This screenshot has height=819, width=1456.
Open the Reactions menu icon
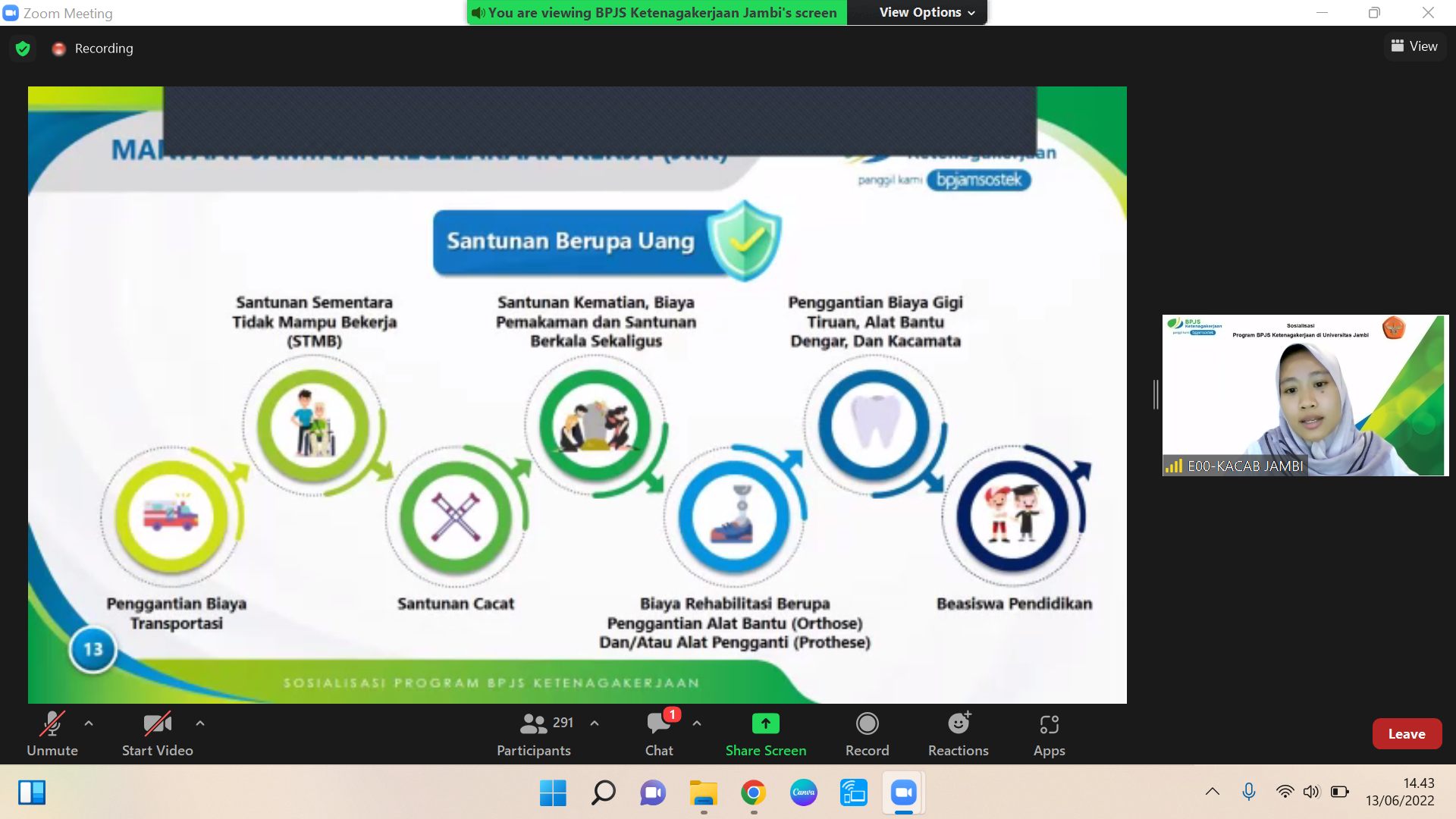[958, 724]
